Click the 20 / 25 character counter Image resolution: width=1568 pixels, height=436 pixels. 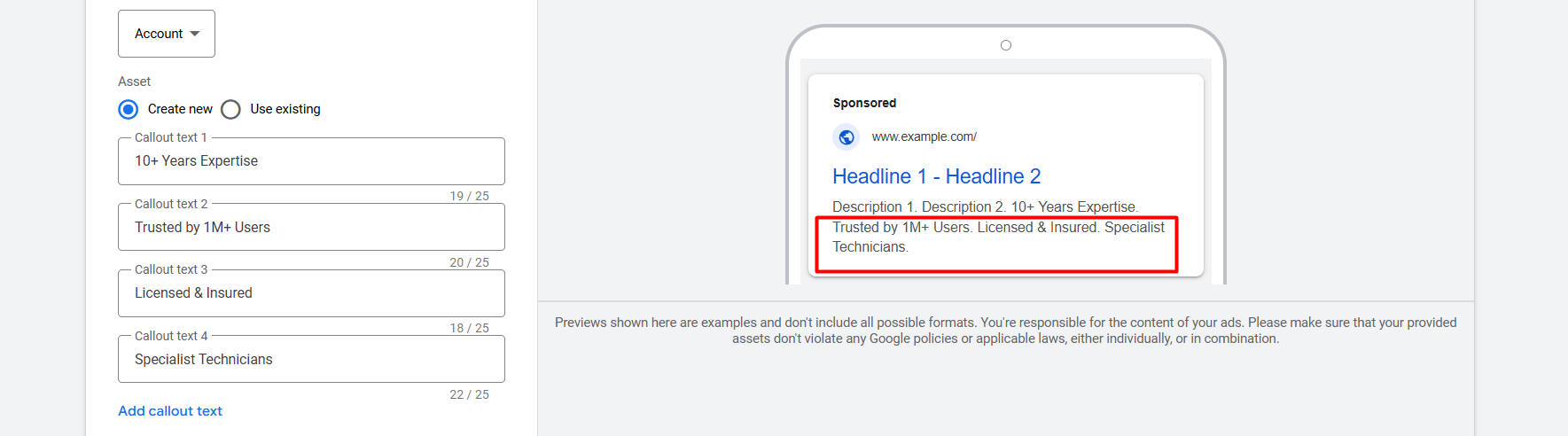(469, 262)
